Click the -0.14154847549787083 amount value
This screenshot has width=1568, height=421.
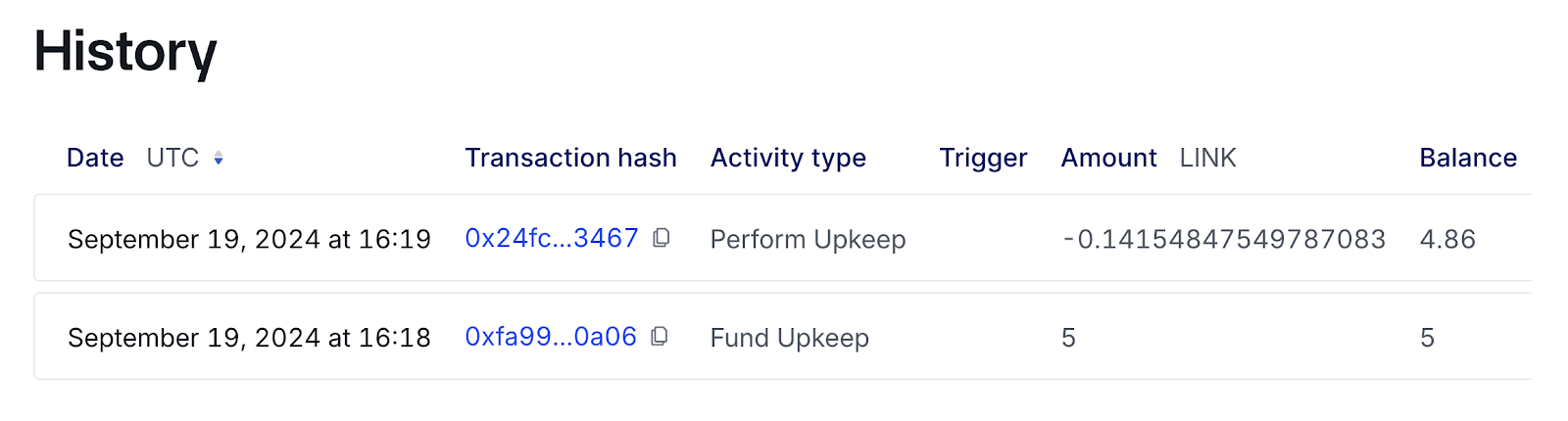coord(1223,239)
